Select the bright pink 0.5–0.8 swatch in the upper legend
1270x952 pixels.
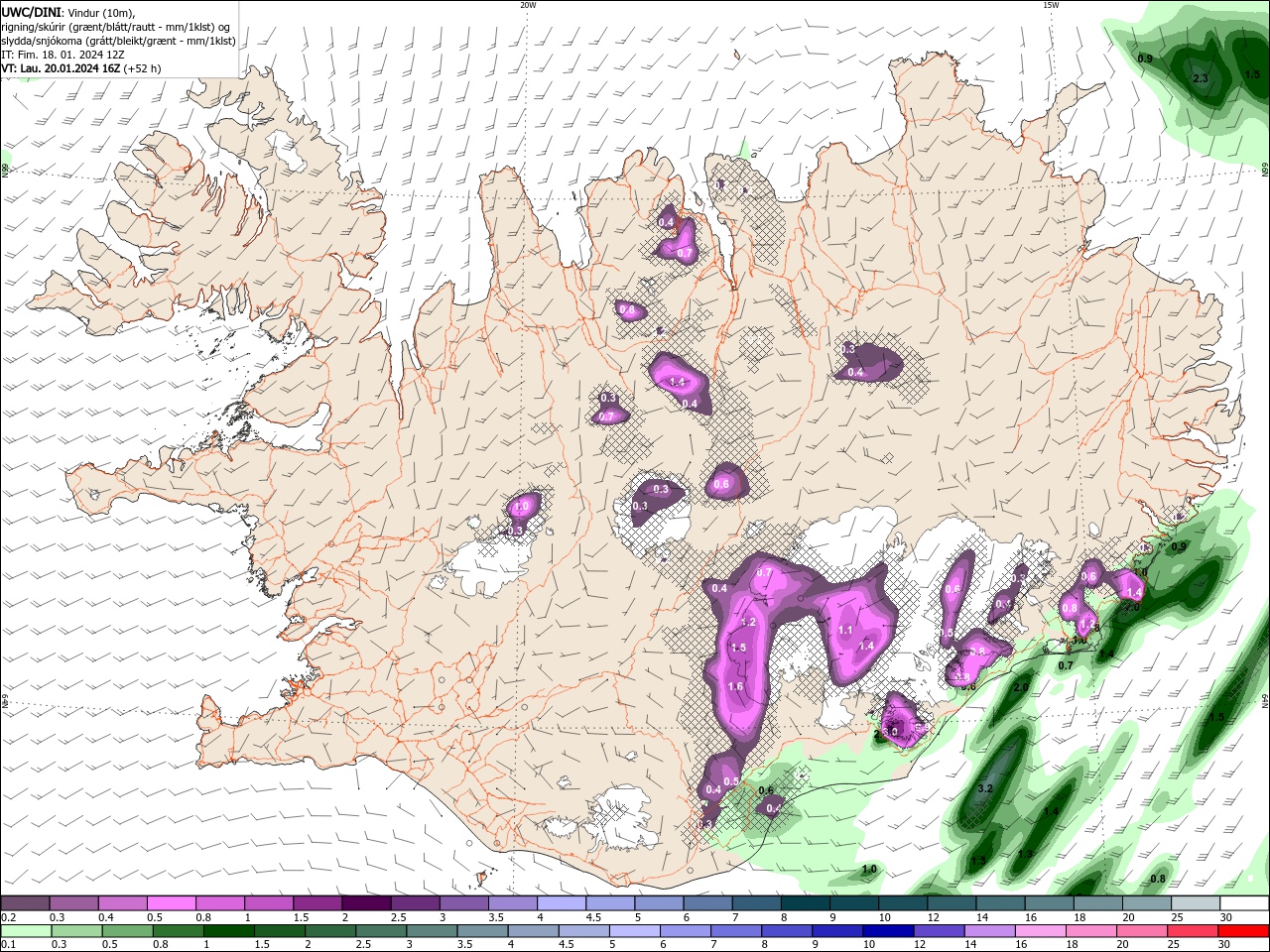click(x=171, y=903)
